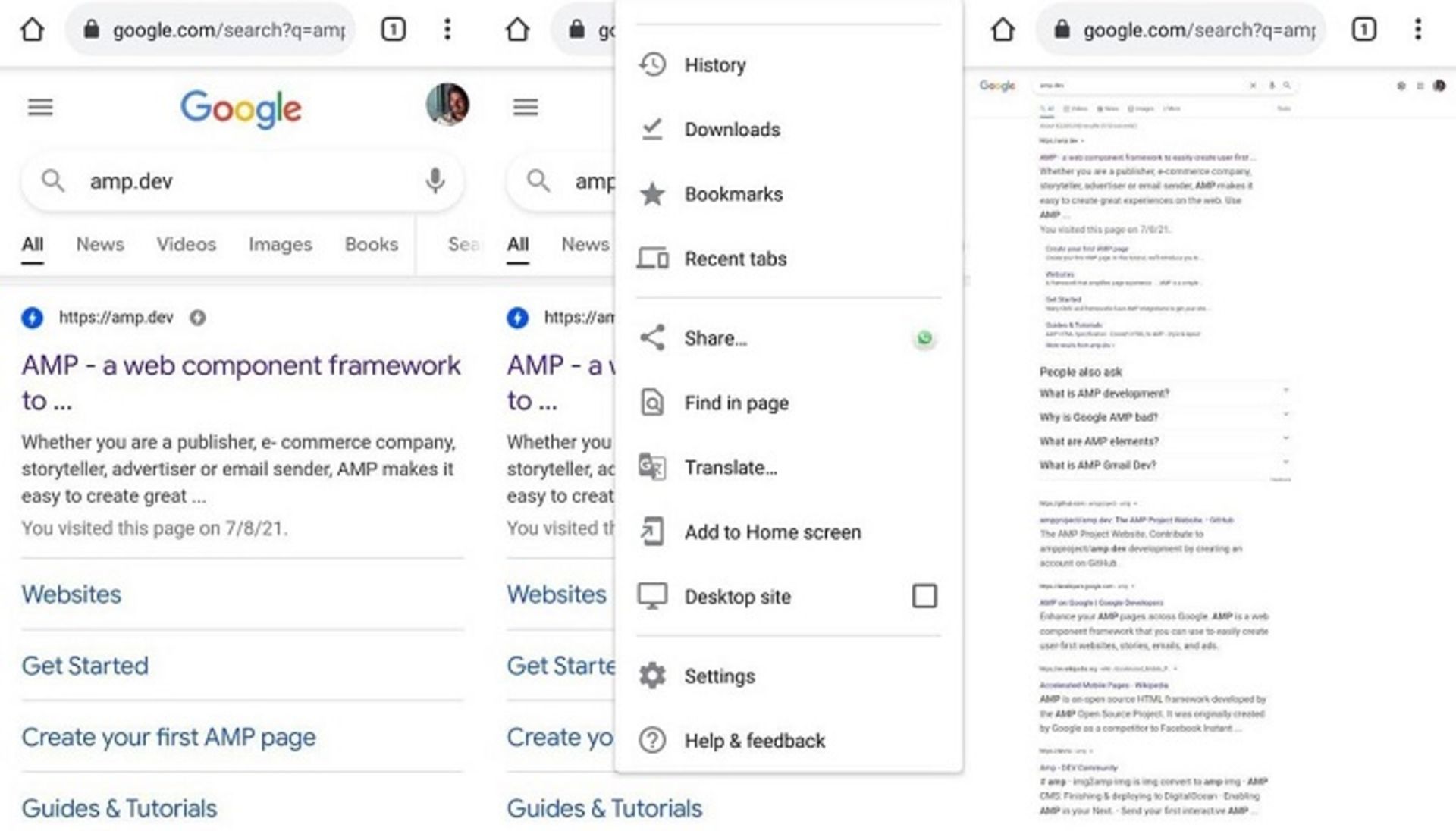Switch to the Images search tab

click(280, 244)
